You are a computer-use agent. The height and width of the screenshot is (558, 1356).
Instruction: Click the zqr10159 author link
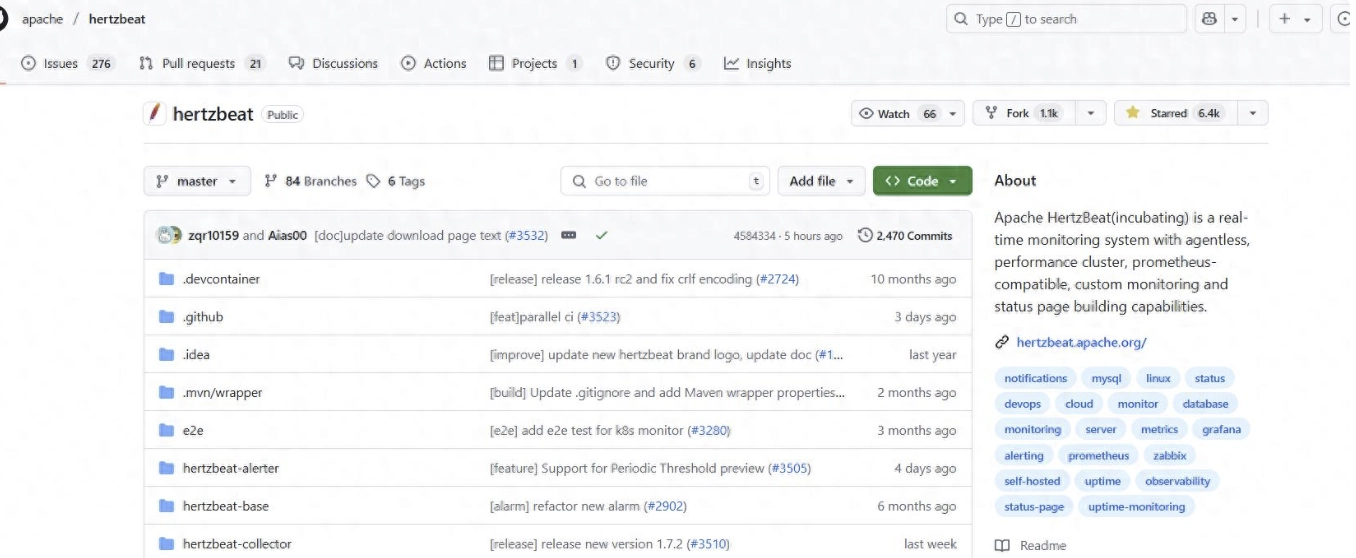213,236
